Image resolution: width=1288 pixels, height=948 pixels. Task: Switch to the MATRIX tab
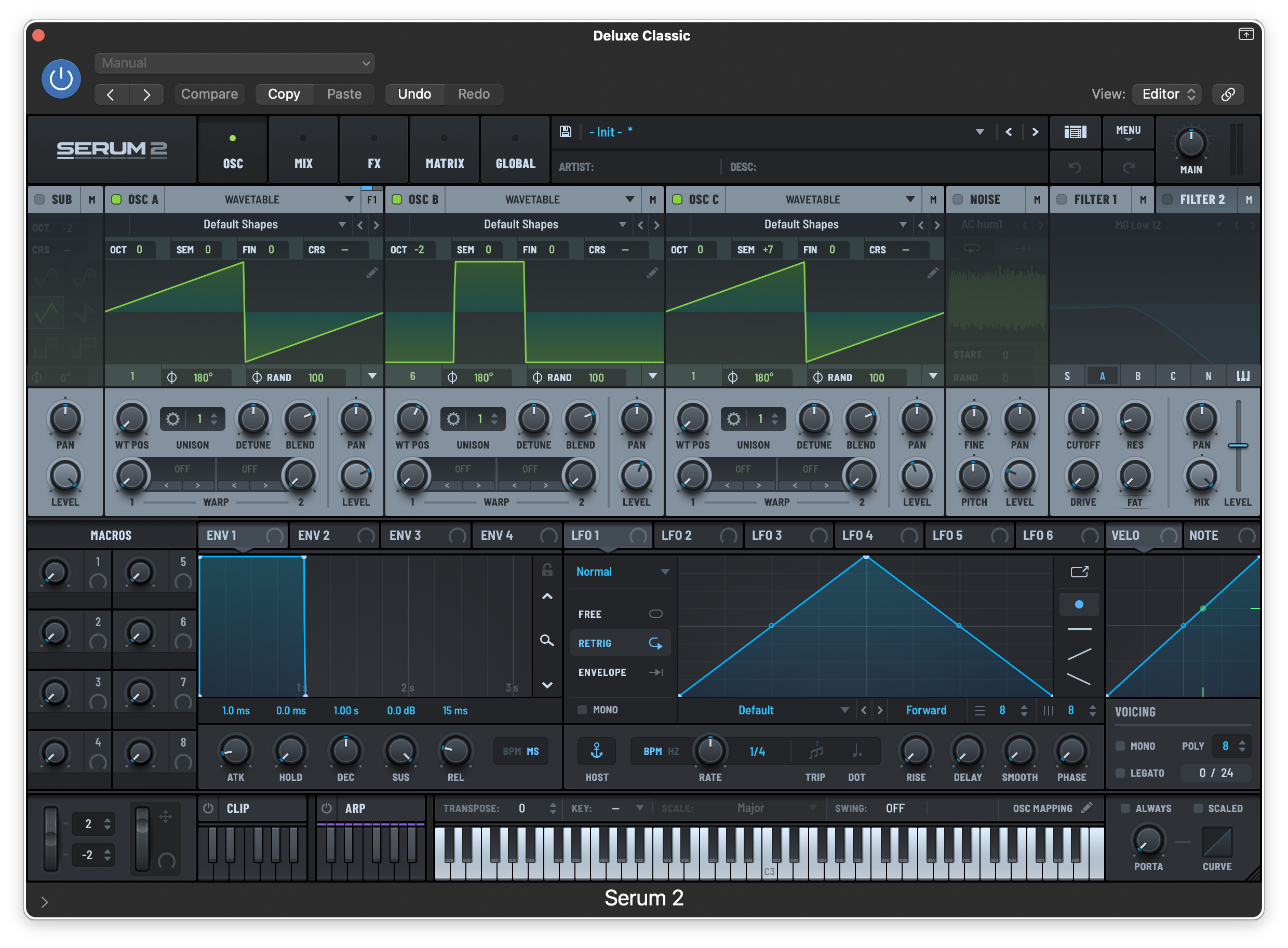coord(445,151)
